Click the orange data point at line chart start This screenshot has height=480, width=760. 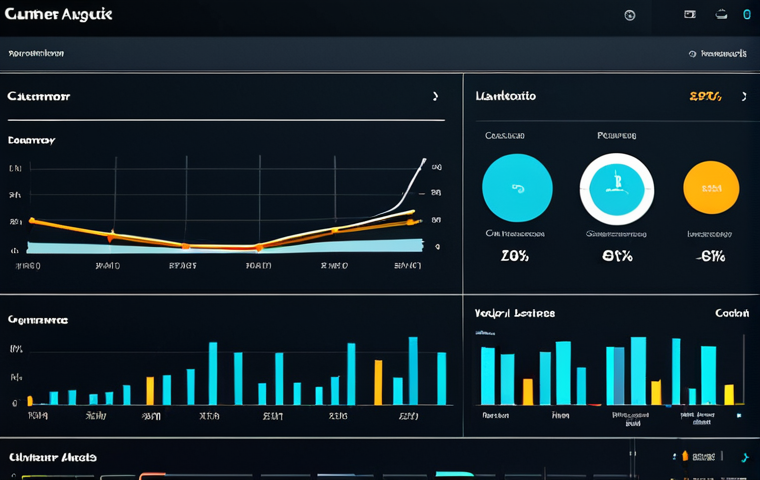point(31,220)
